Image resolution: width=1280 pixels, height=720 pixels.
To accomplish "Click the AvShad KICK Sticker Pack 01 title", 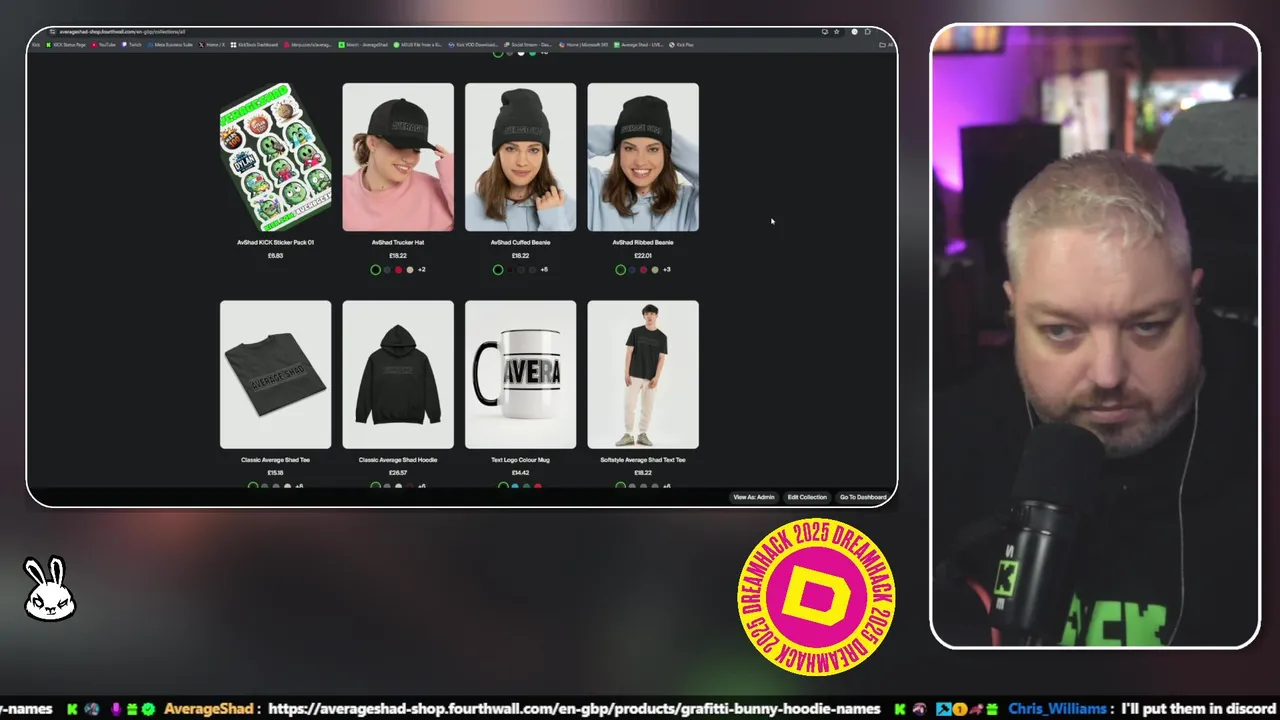I will pos(276,242).
